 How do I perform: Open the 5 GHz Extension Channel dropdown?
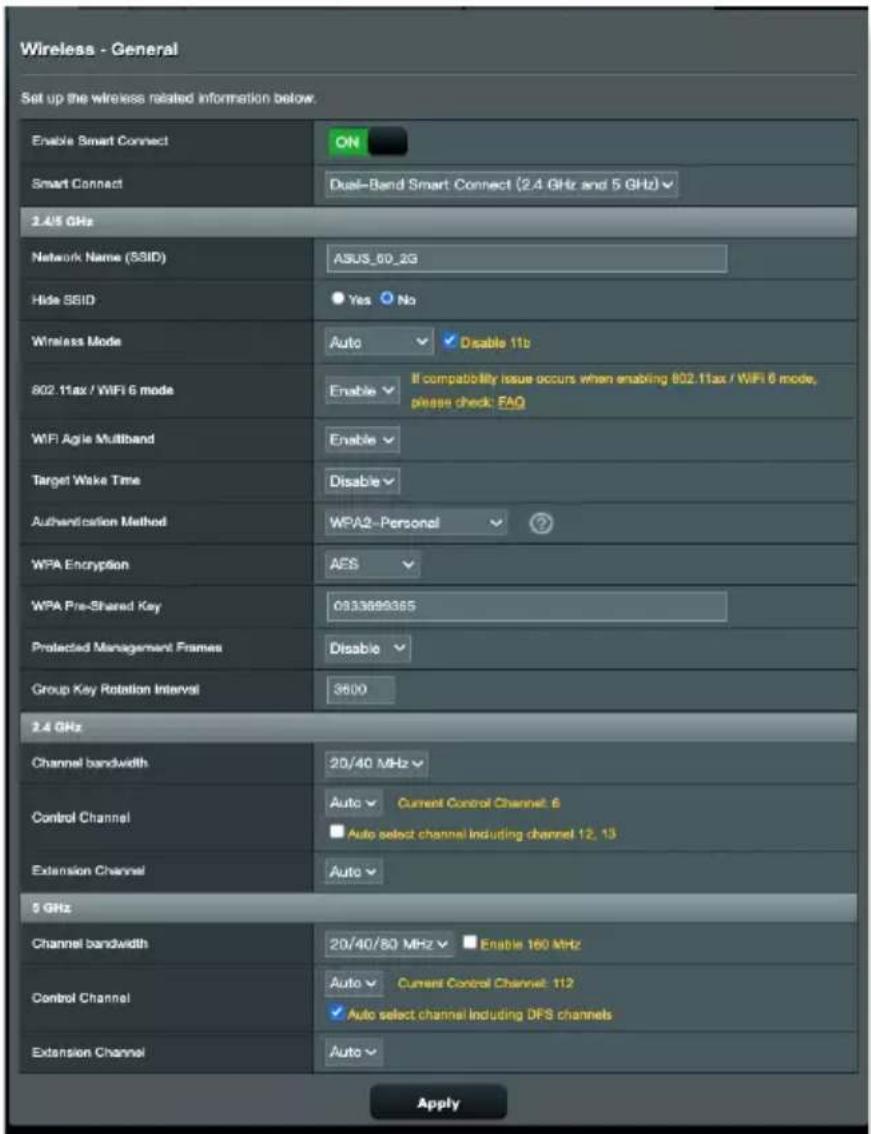pos(353,1052)
